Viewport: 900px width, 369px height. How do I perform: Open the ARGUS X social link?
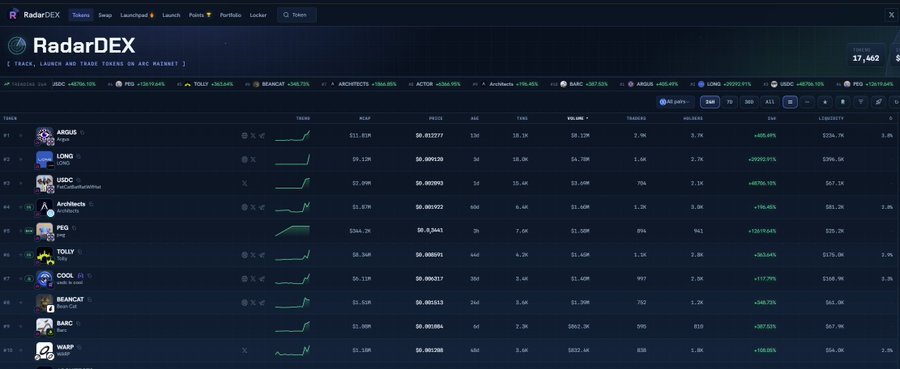(253, 135)
